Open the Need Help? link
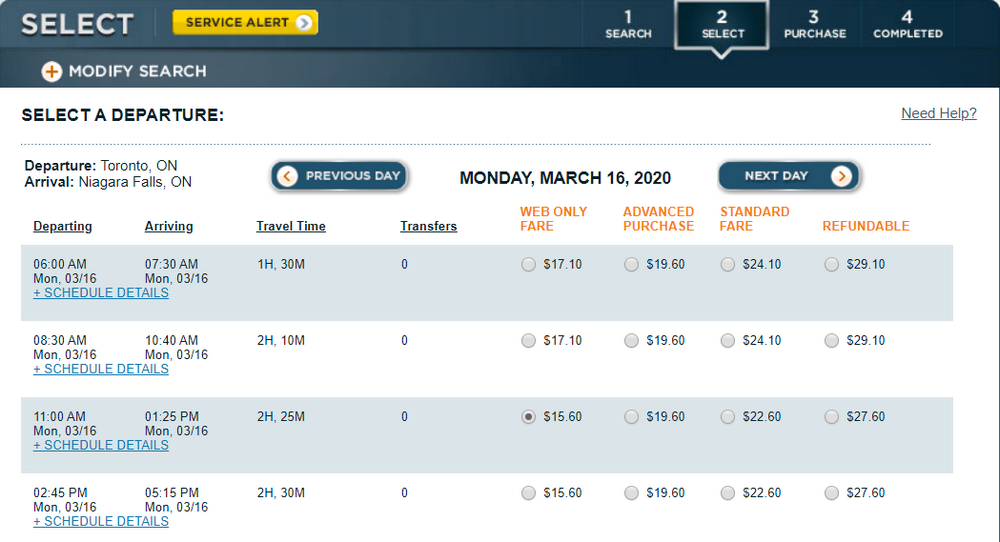This screenshot has width=1000, height=542. [938, 113]
